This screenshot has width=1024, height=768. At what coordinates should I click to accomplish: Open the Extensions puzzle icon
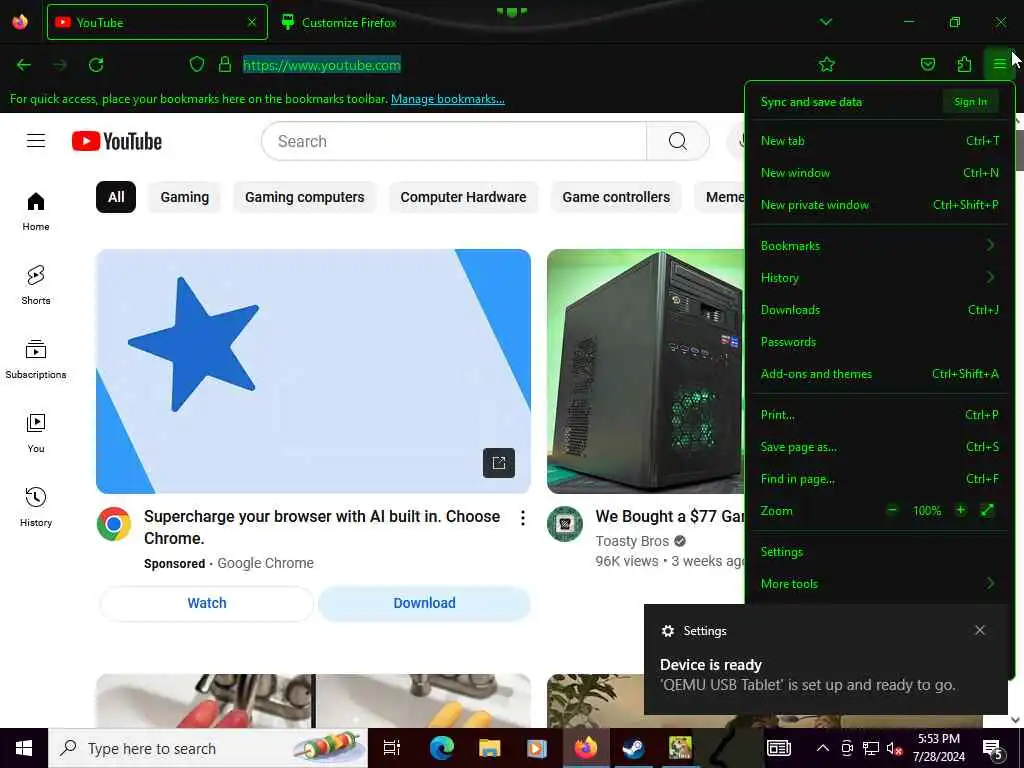964,64
